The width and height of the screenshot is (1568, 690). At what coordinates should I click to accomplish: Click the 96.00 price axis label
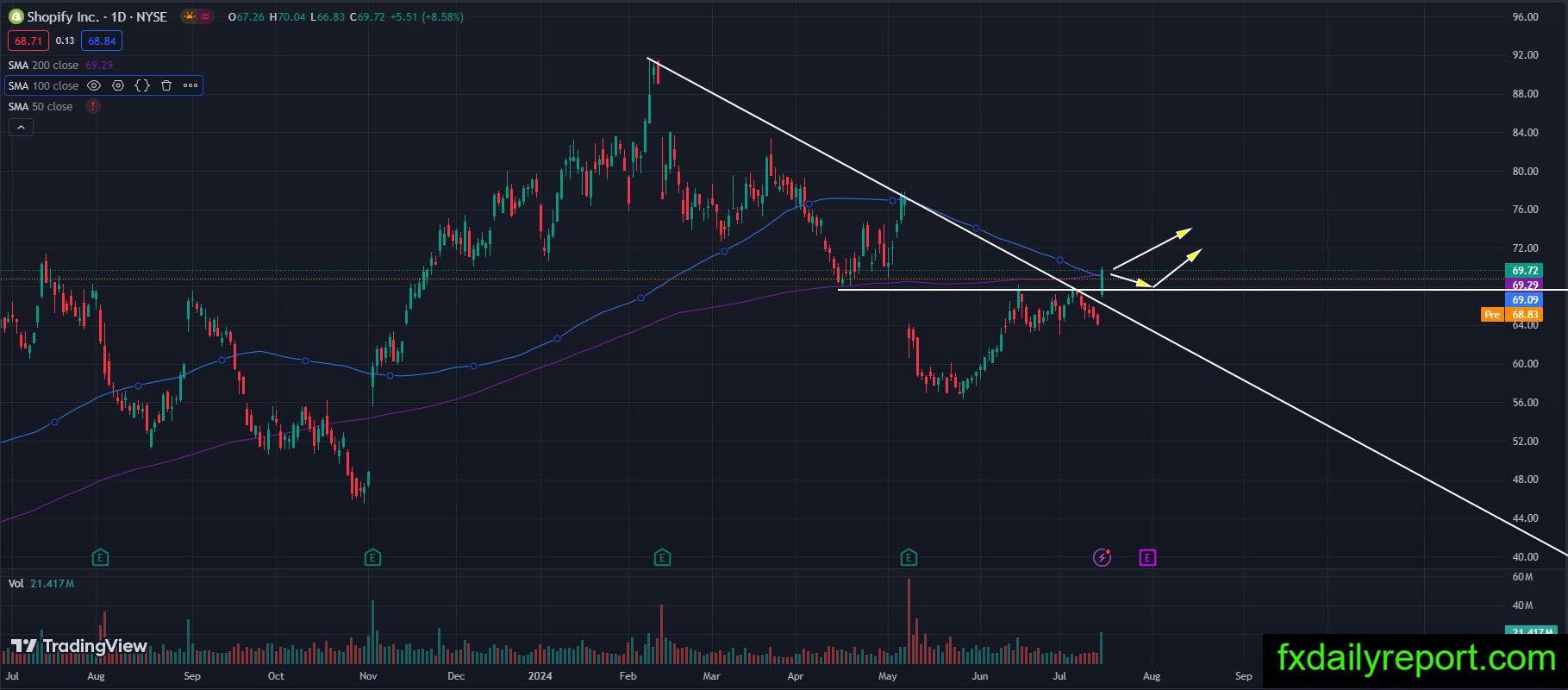point(1525,17)
